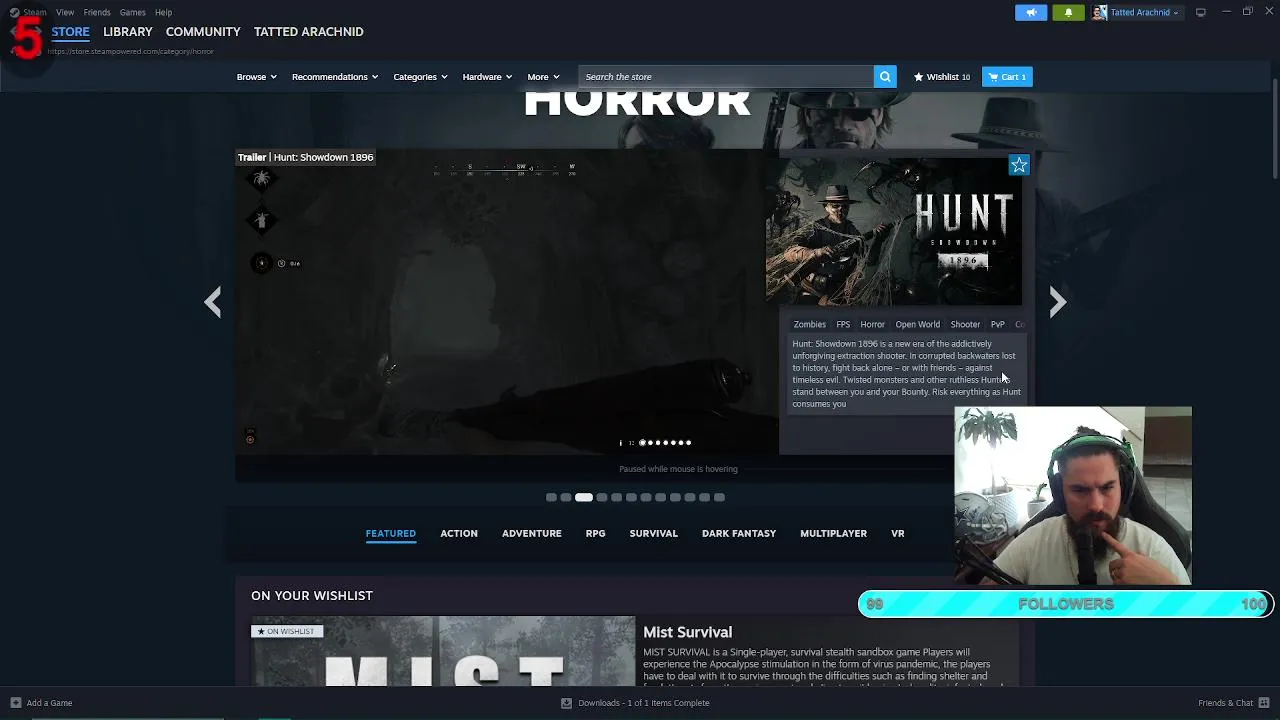Image resolution: width=1280 pixels, height=720 pixels.
Task: Click the magnifier search button
Action: point(885,77)
